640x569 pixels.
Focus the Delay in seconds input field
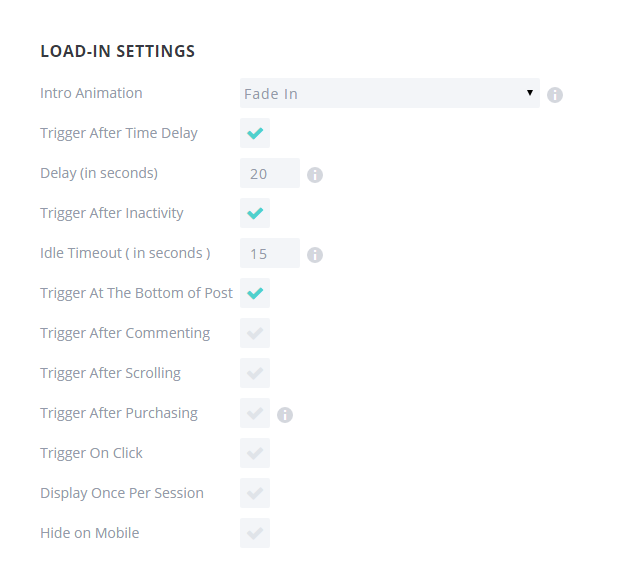(270, 173)
